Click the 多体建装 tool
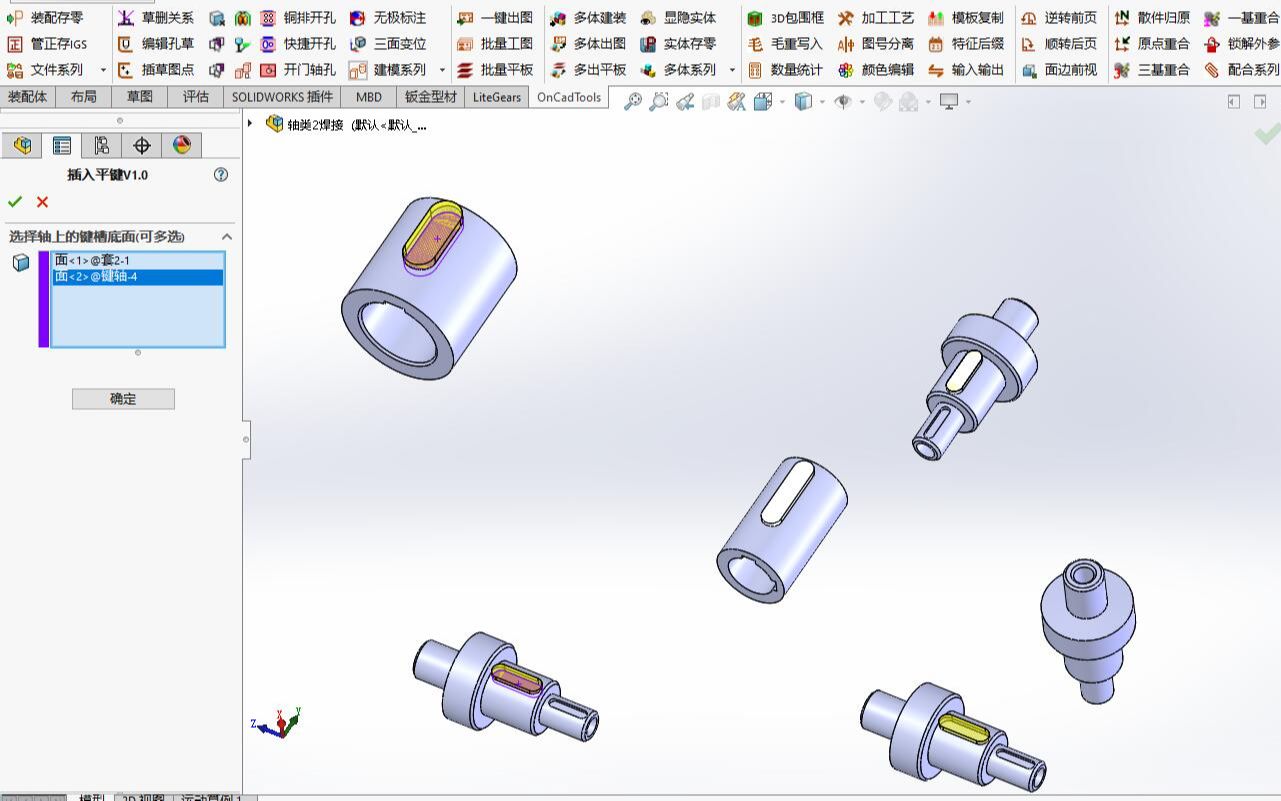 (588, 17)
